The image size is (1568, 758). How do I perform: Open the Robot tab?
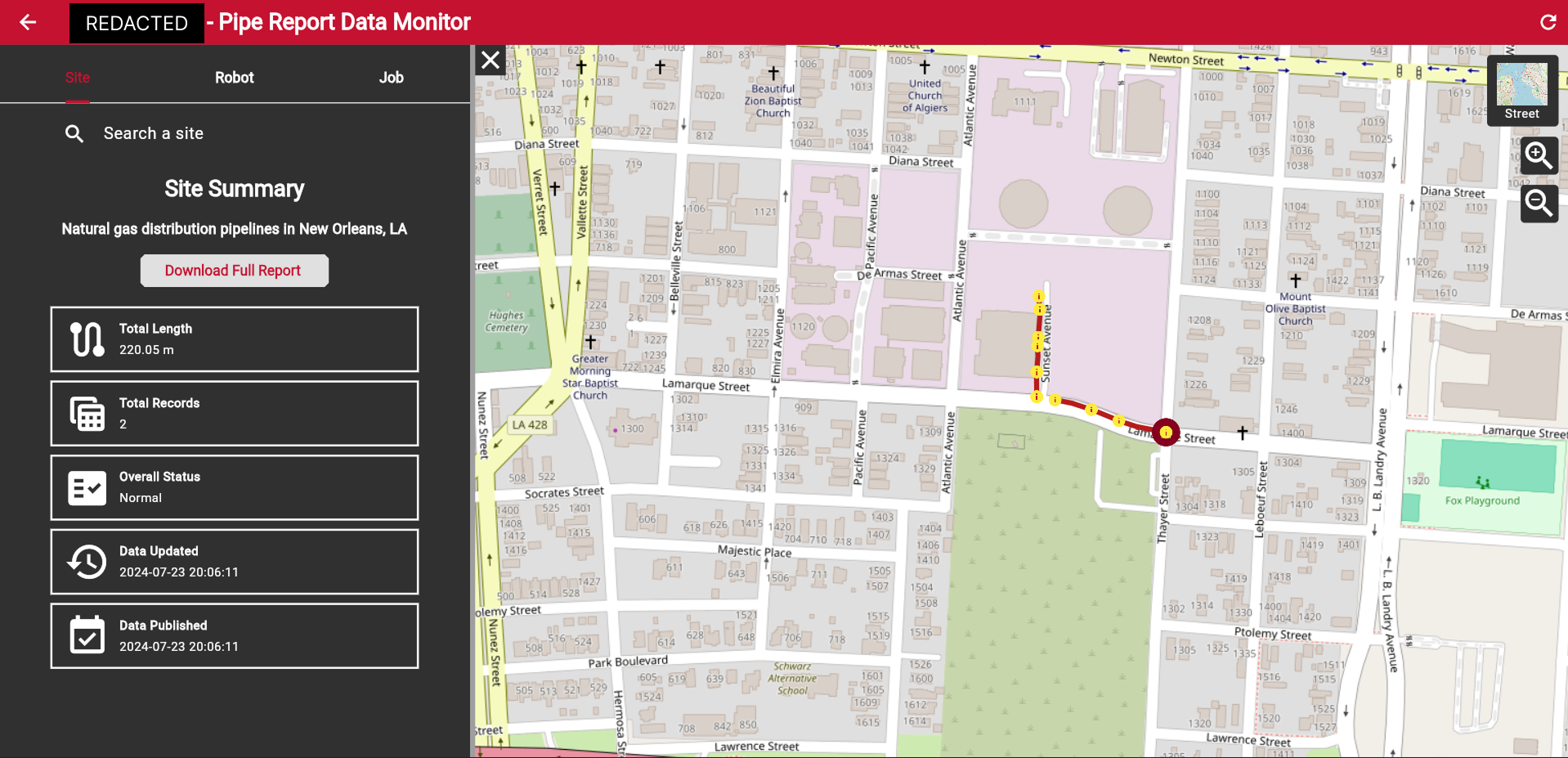pos(235,78)
